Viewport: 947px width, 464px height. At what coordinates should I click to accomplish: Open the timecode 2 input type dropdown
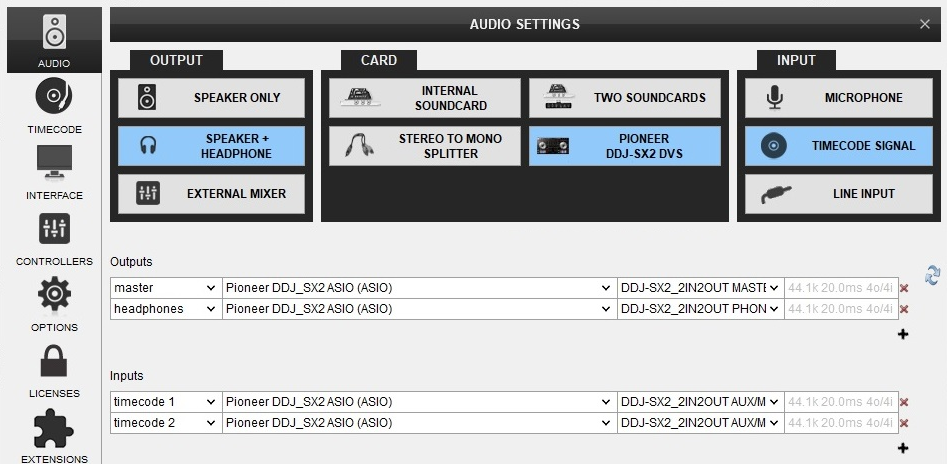[166, 424]
